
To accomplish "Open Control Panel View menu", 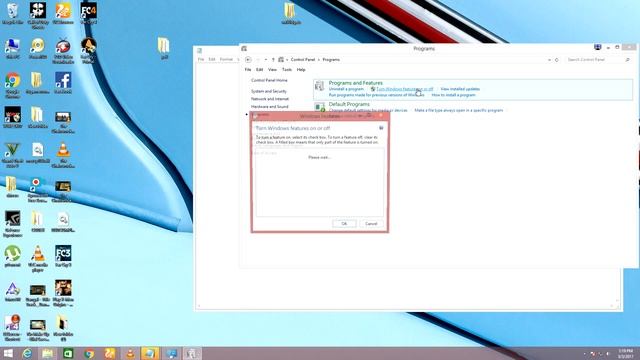I will point(272,70).
